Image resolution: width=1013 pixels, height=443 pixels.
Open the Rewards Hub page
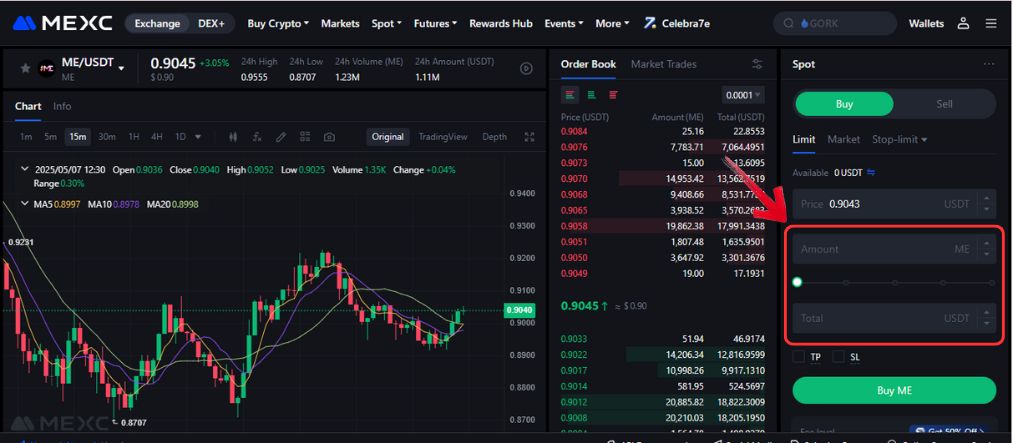click(x=501, y=23)
